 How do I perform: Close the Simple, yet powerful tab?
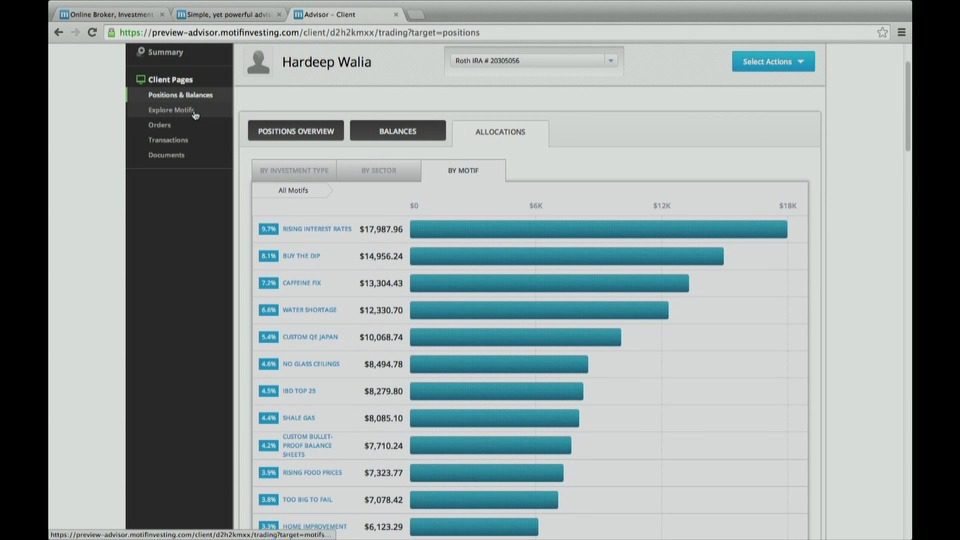coord(279,14)
